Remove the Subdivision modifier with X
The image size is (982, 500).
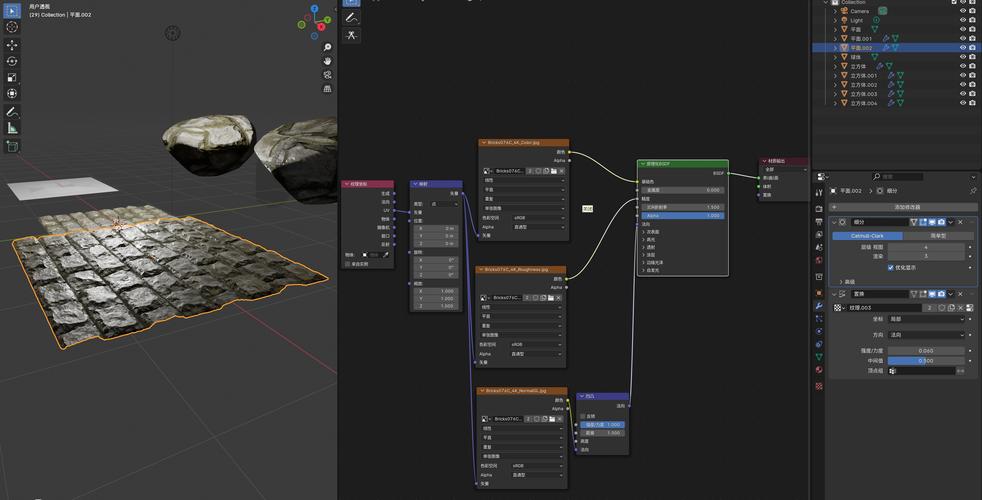[961, 222]
